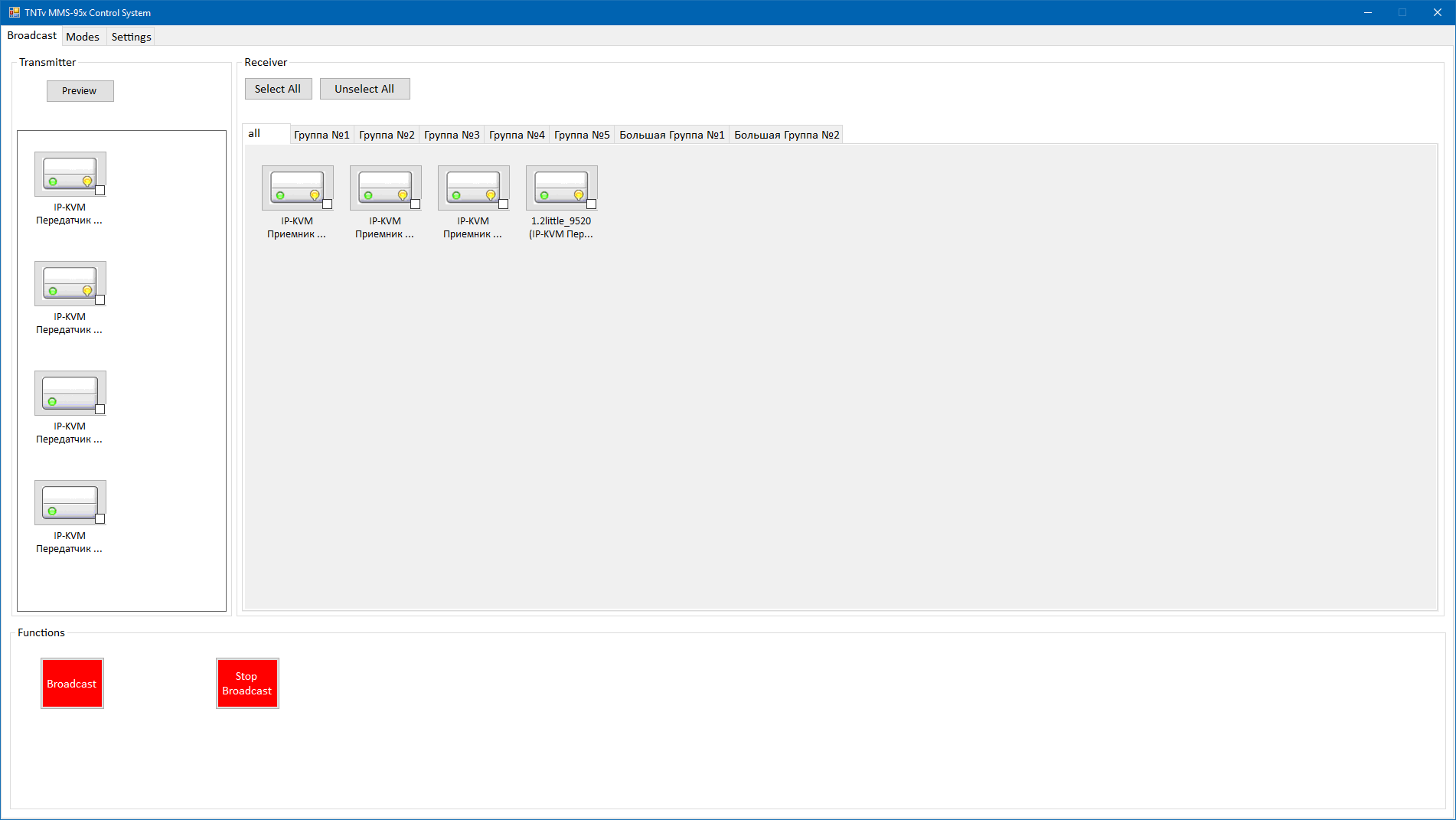The image size is (1456, 820).
Task: Select the second IP-KVM transmitter device icon
Action: [x=70, y=283]
